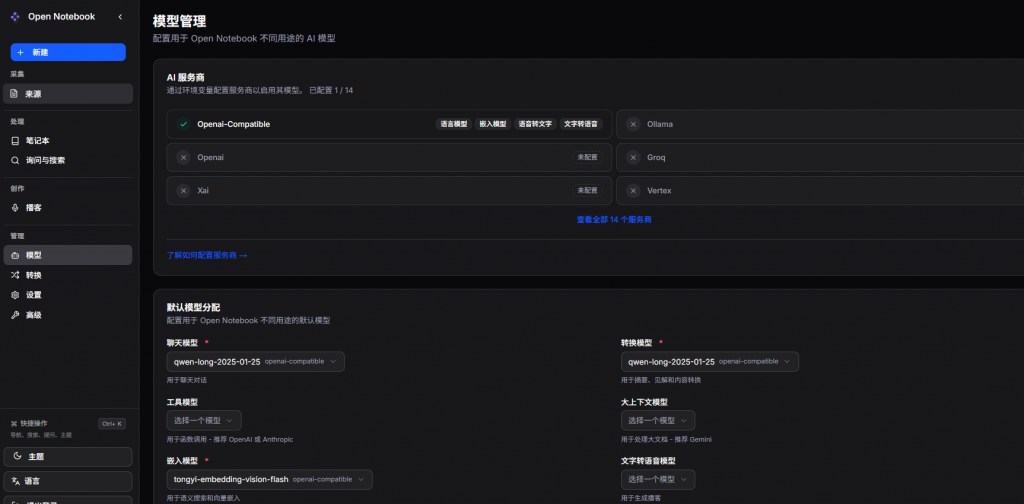Click the 转换 shuffle icon
This screenshot has width=1024, height=504.
point(15,276)
